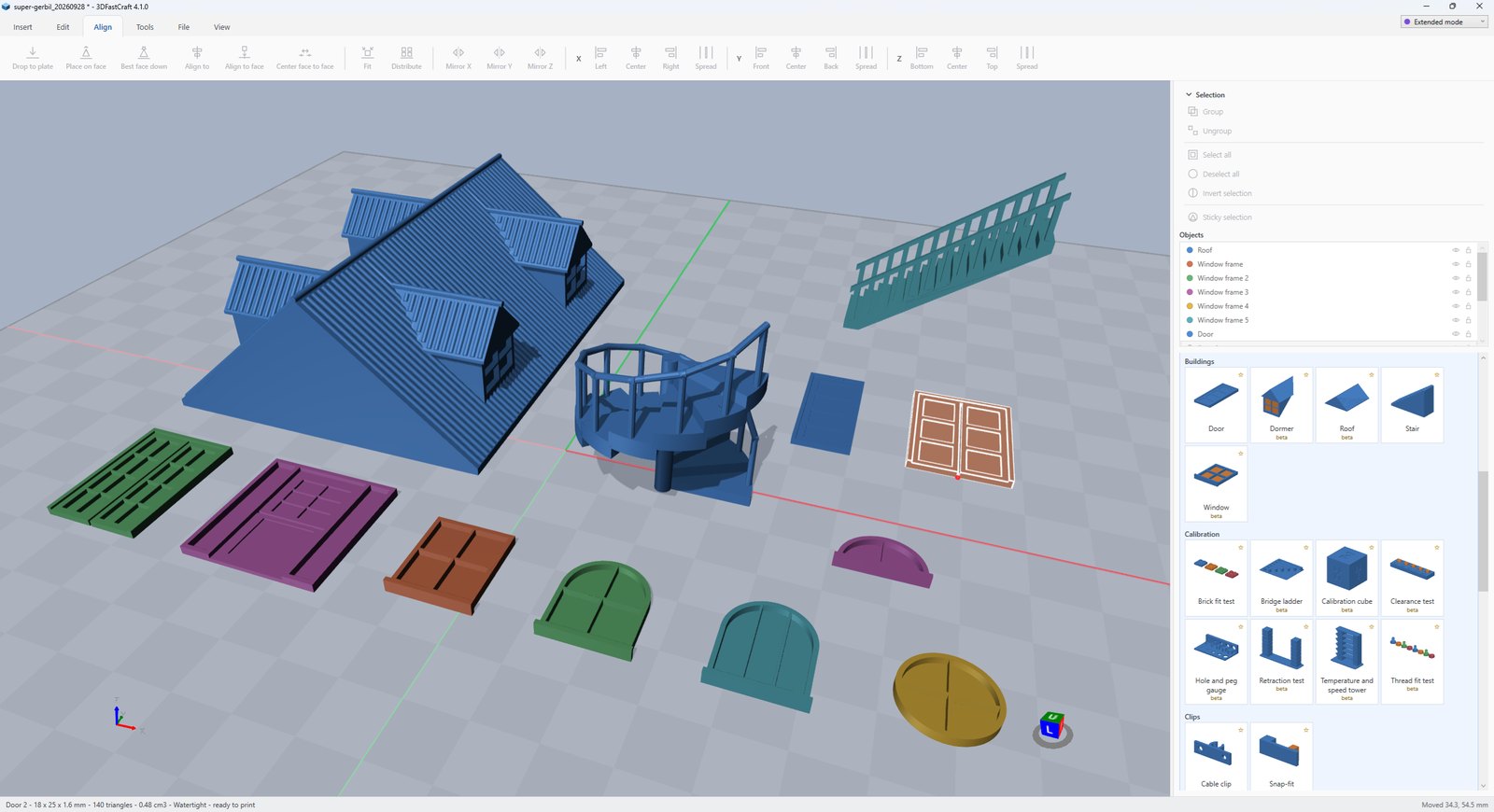This screenshot has width=1494, height=812.
Task: Collapse the Selection panel section
Action: tap(1189, 95)
